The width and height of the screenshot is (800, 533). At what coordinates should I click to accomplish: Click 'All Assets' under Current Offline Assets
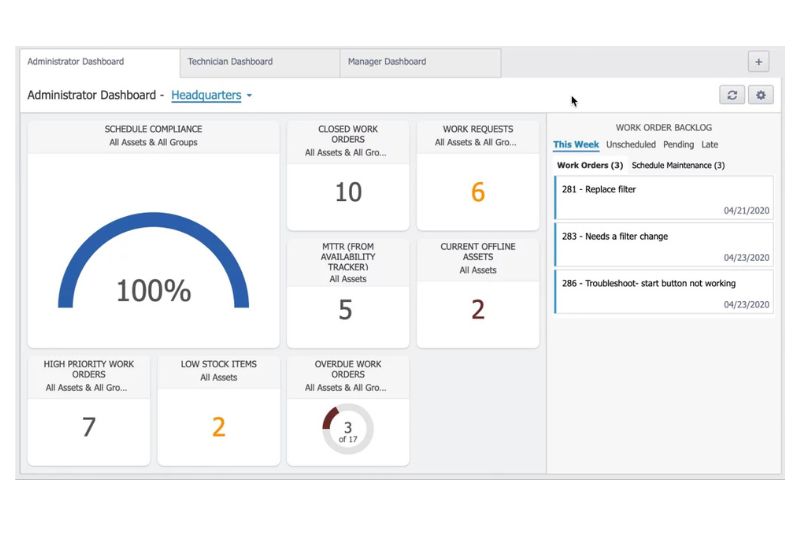pos(478,270)
